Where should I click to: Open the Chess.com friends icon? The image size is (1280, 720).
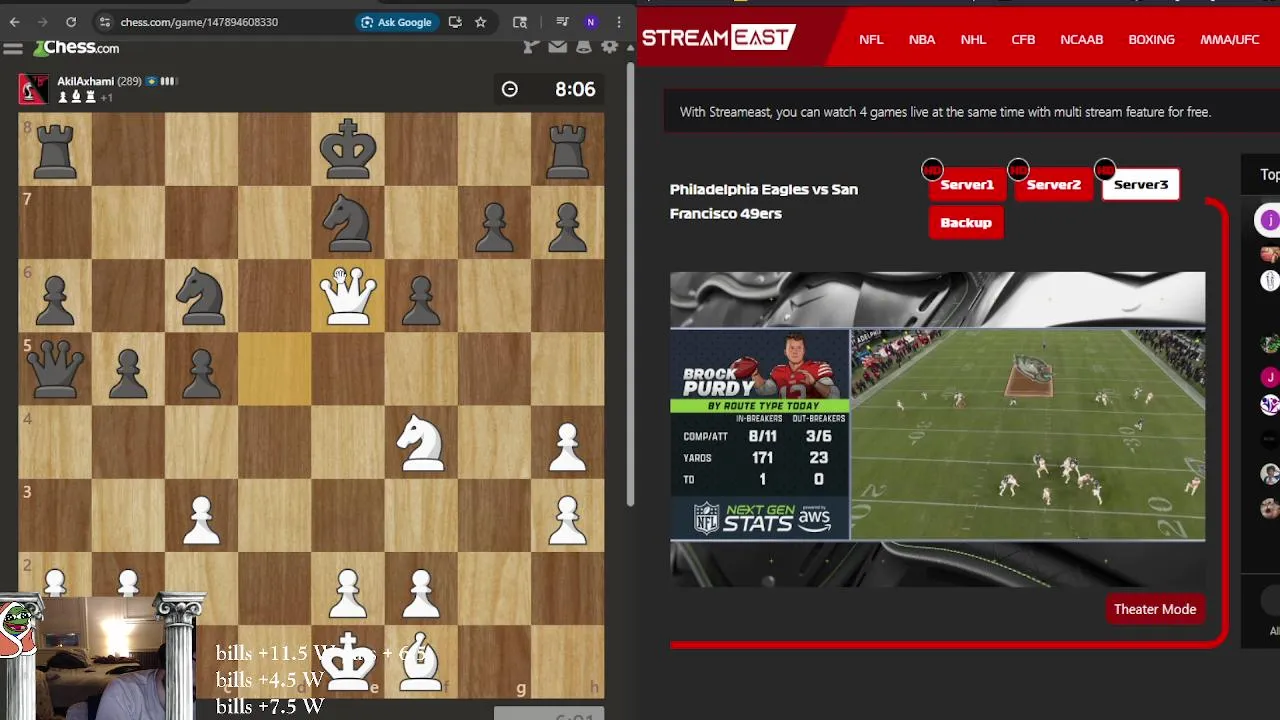[531, 47]
